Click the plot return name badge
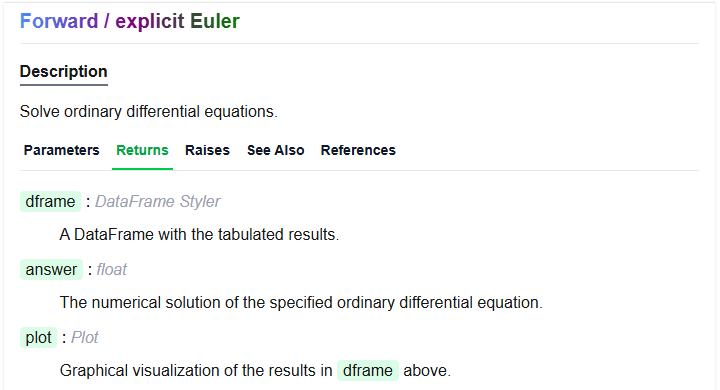This screenshot has width=720, height=390. (39, 338)
